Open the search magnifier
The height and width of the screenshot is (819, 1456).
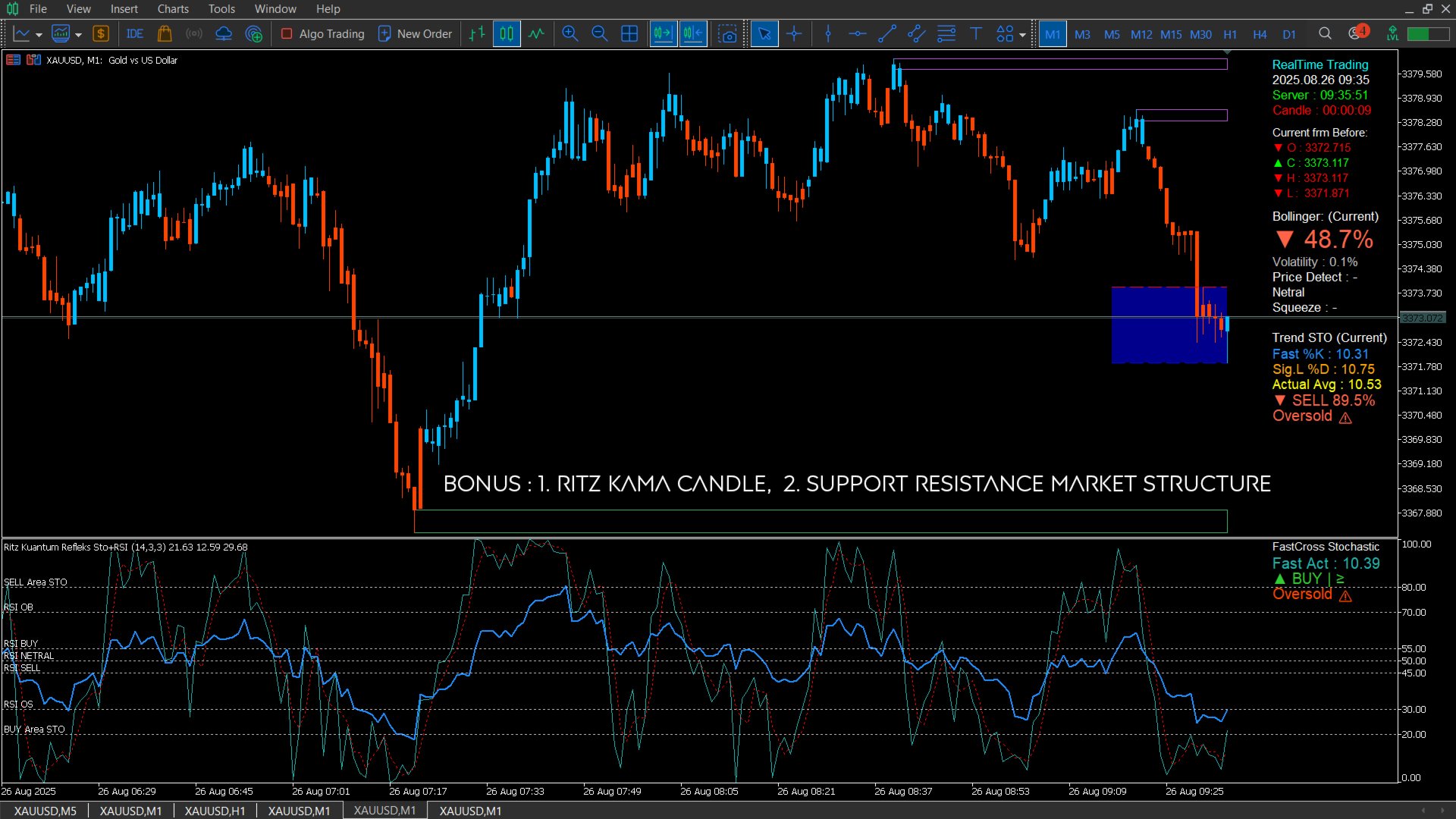pos(1325,33)
